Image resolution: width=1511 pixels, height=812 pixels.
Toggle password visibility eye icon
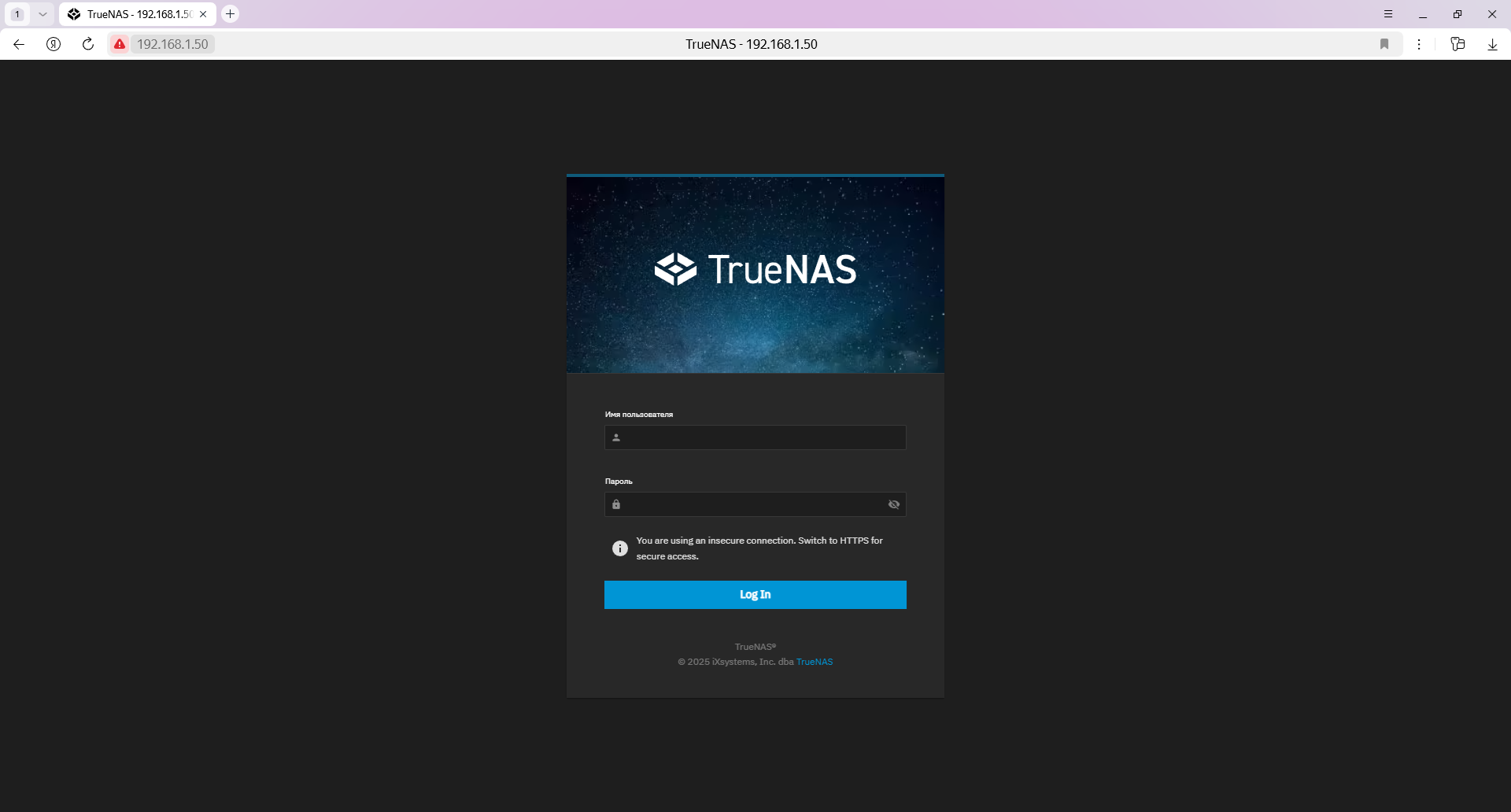click(894, 504)
